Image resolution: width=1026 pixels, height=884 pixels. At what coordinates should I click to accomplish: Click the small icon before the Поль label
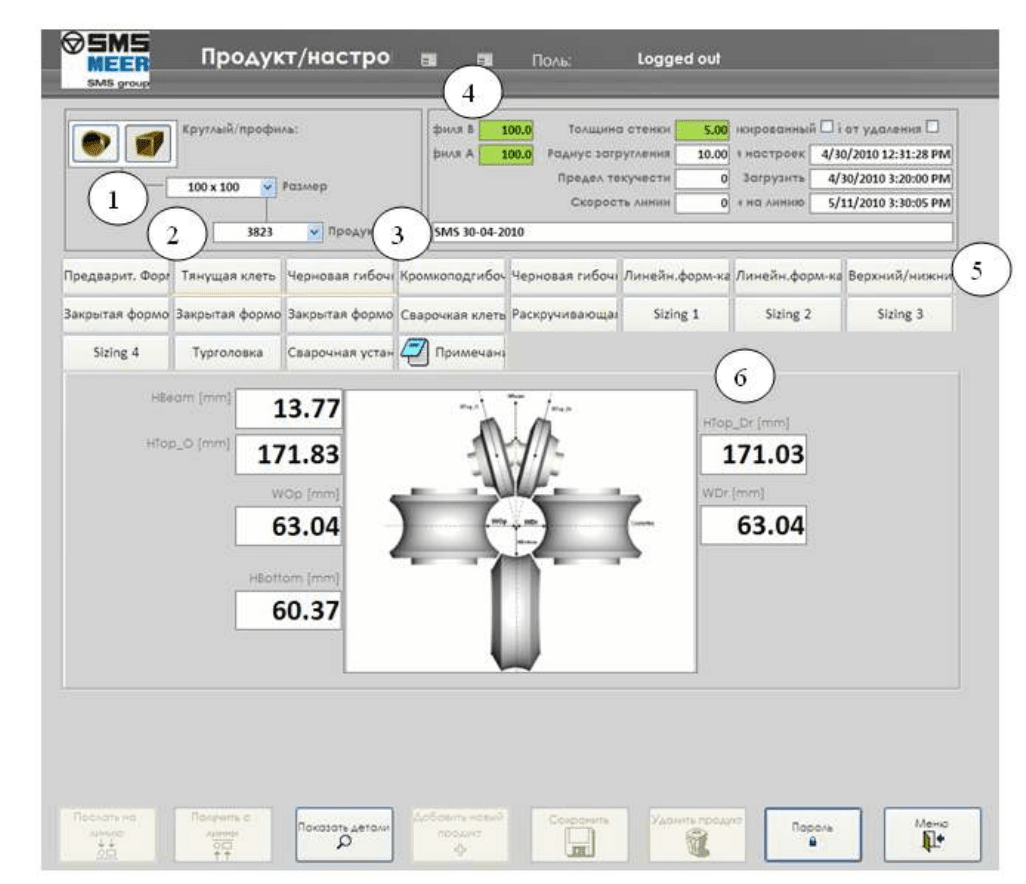click(x=484, y=60)
